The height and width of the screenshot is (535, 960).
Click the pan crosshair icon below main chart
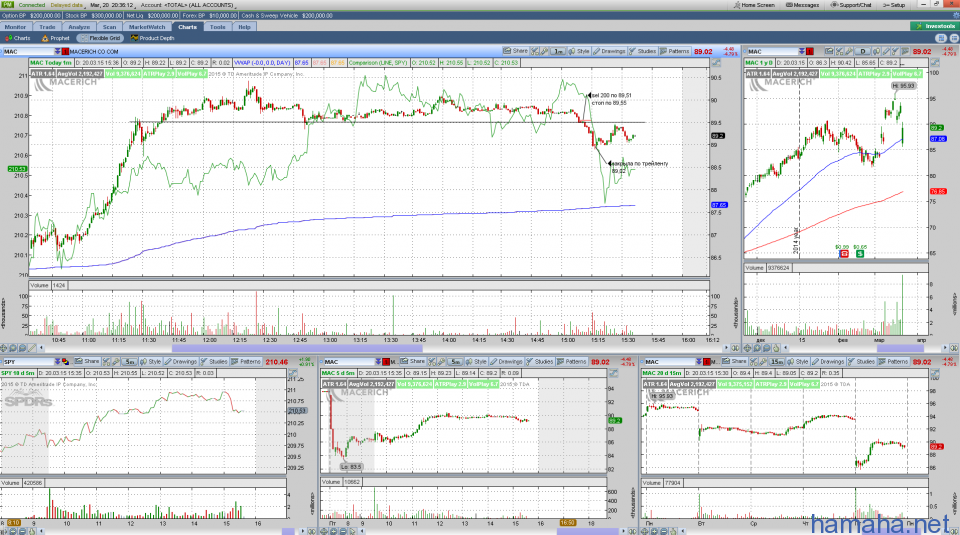(x=5, y=348)
